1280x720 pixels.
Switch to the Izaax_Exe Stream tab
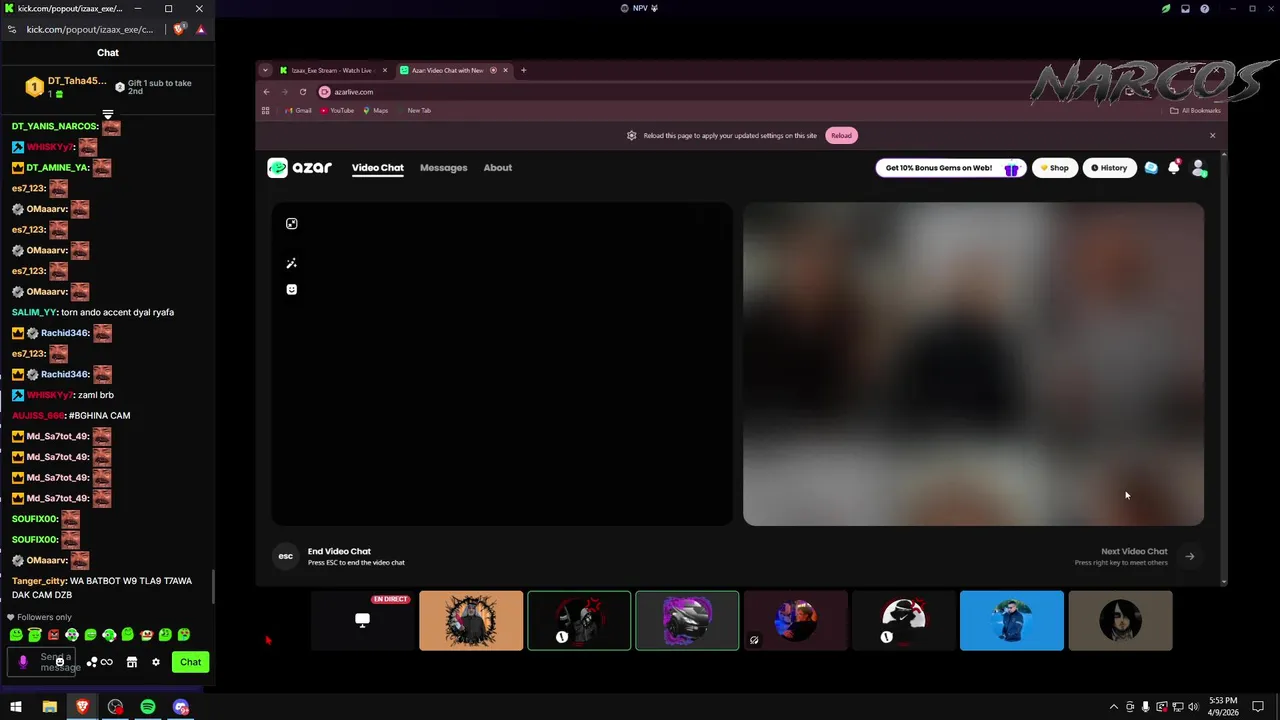[331, 70]
